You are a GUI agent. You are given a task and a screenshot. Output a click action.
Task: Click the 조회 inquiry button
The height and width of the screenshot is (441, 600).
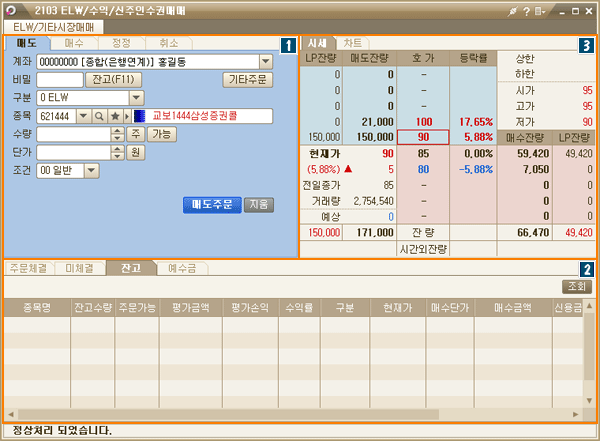coord(577,286)
